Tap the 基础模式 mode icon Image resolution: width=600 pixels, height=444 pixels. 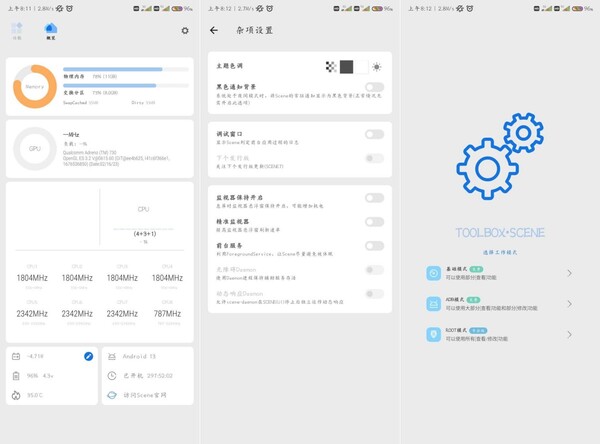tap(434, 273)
